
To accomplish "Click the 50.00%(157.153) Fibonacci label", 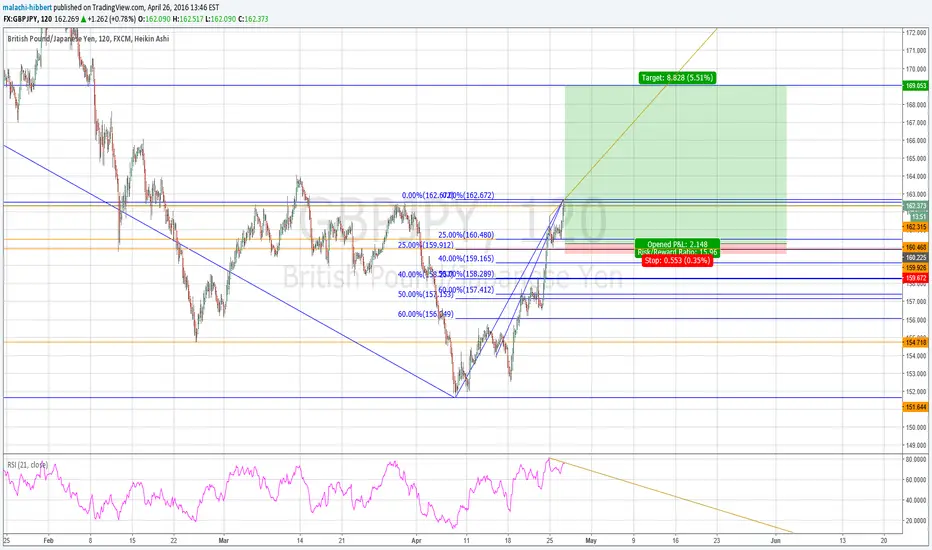I will click(426, 294).
